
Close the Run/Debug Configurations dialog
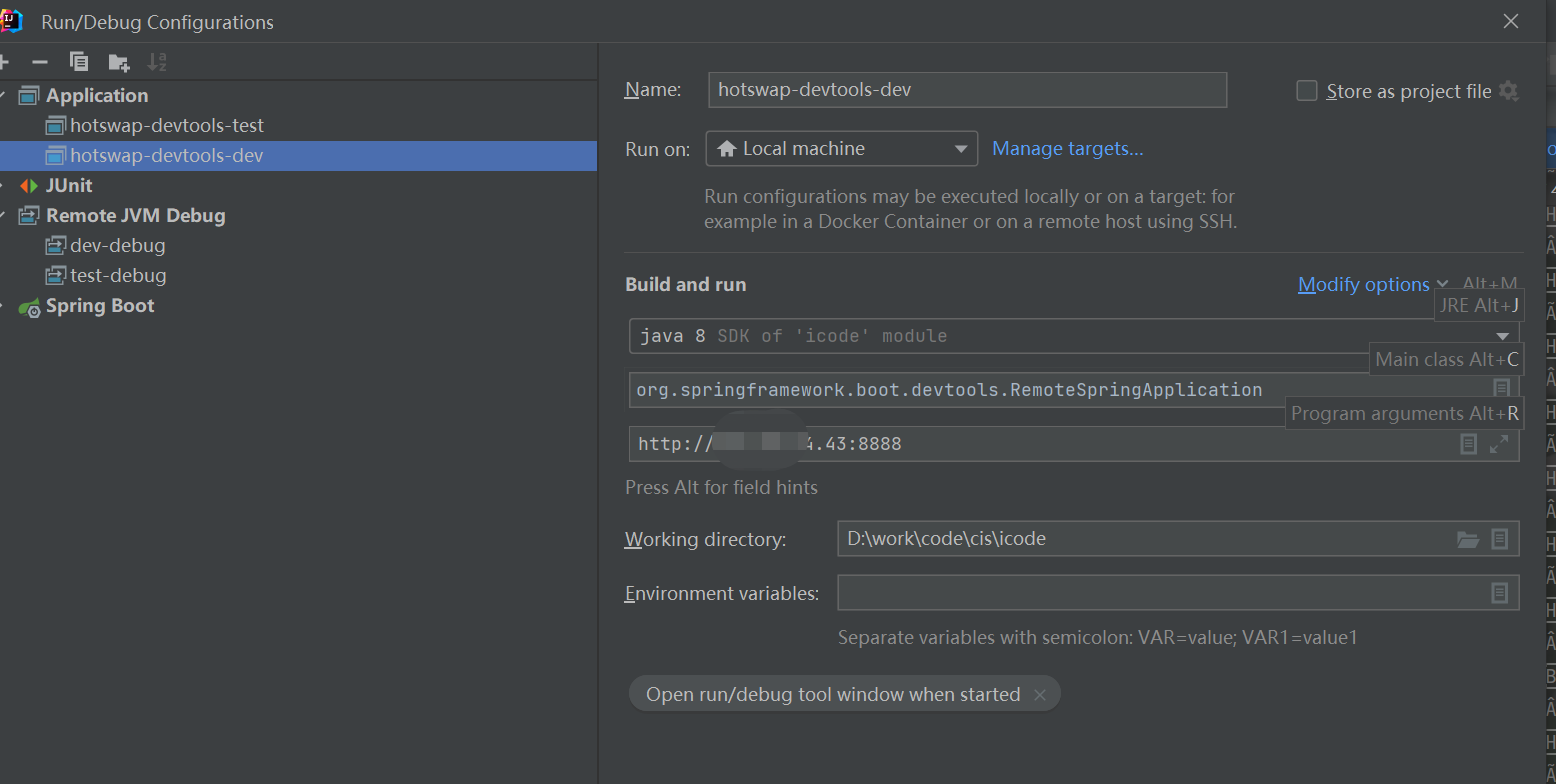(x=1511, y=21)
